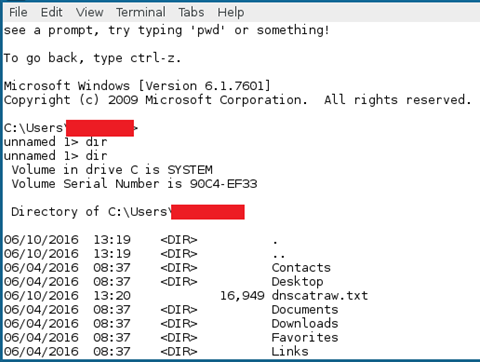This screenshot has width=480, height=362.
Task: Open the View menu
Action: pos(89,12)
